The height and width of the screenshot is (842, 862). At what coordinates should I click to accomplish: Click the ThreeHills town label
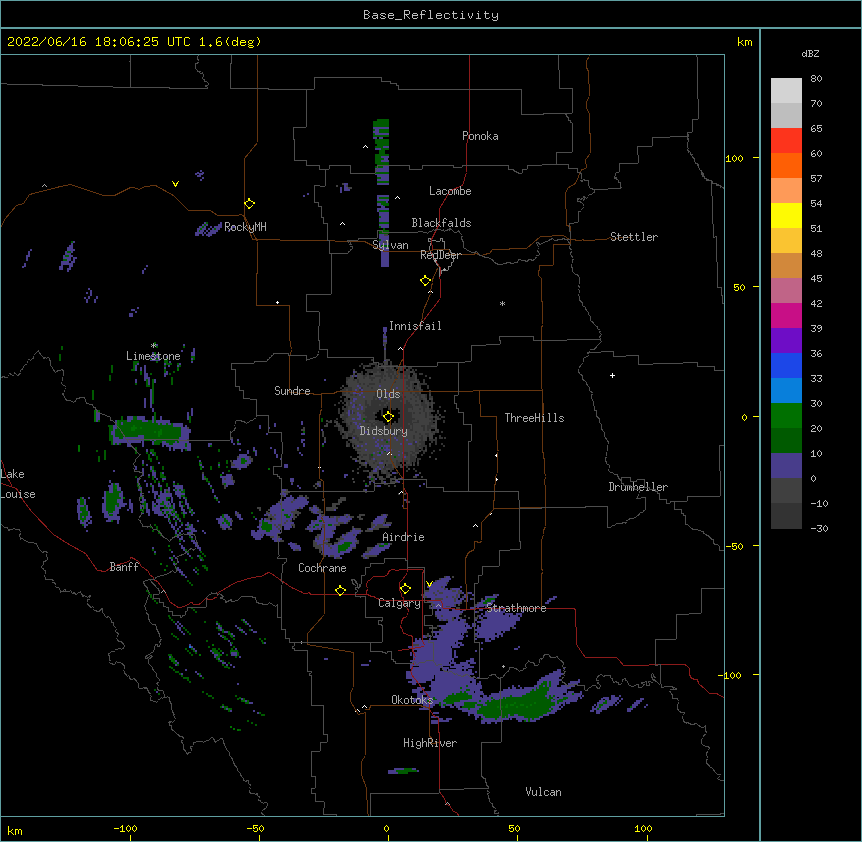534,418
